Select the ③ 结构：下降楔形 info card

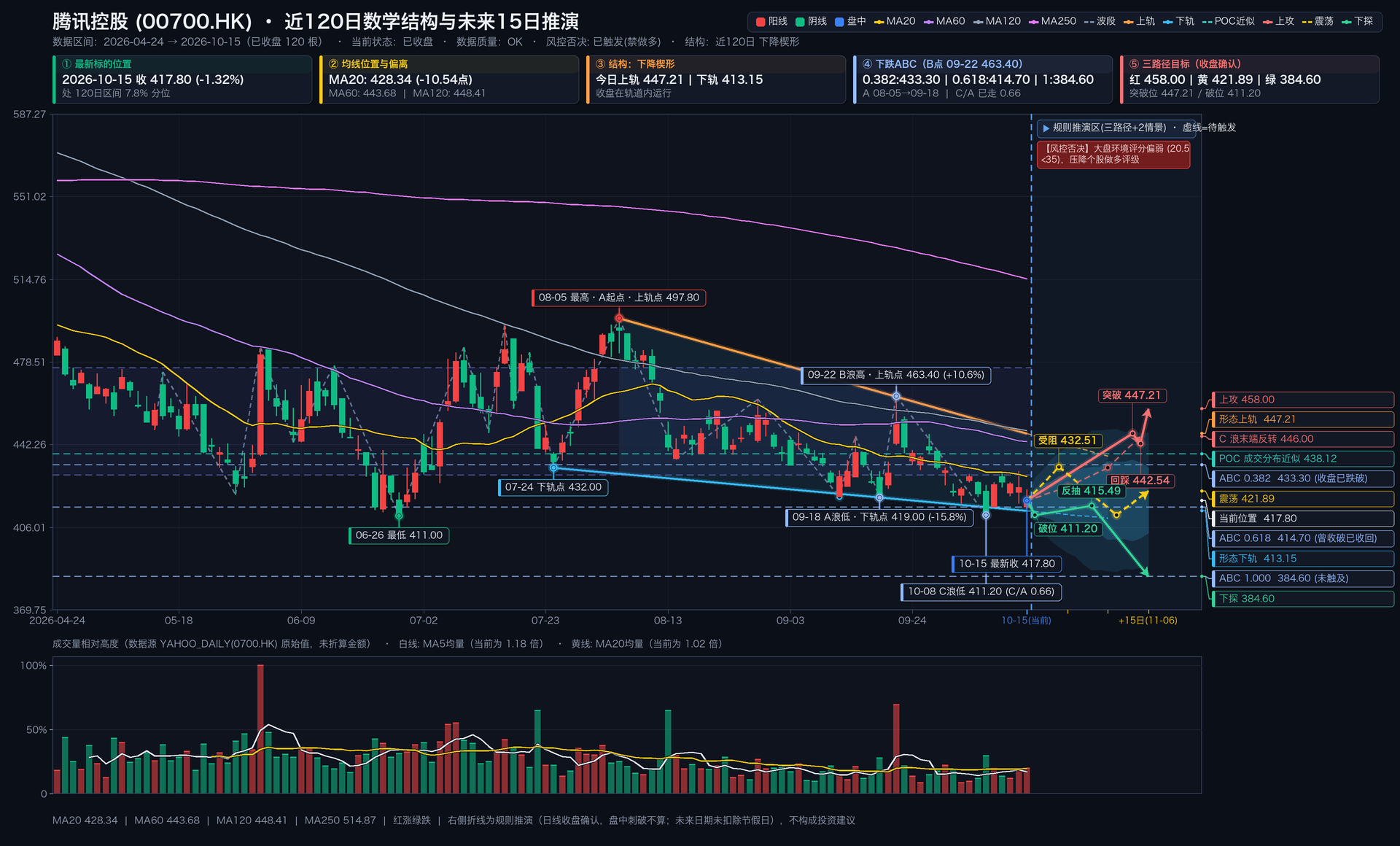click(716, 79)
